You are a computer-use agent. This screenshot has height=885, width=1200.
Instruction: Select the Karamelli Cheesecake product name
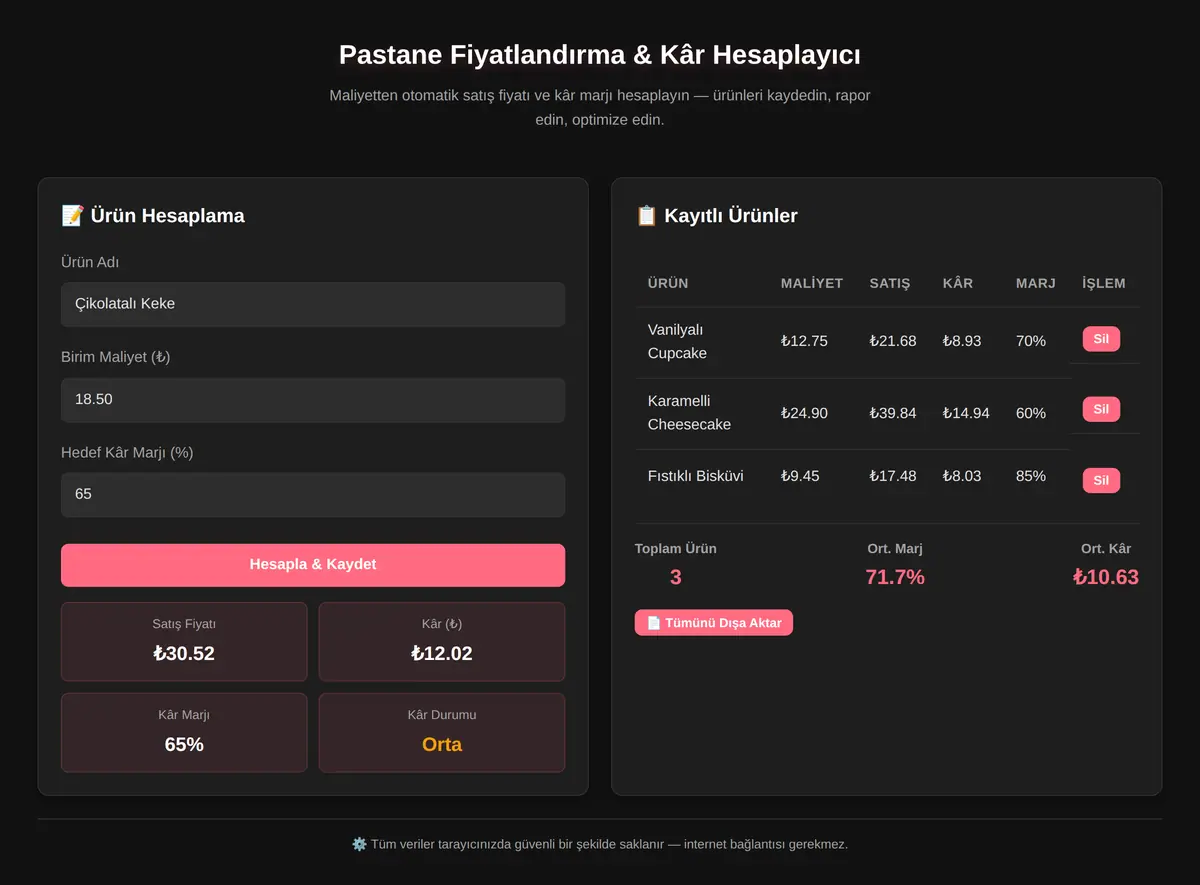689,412
